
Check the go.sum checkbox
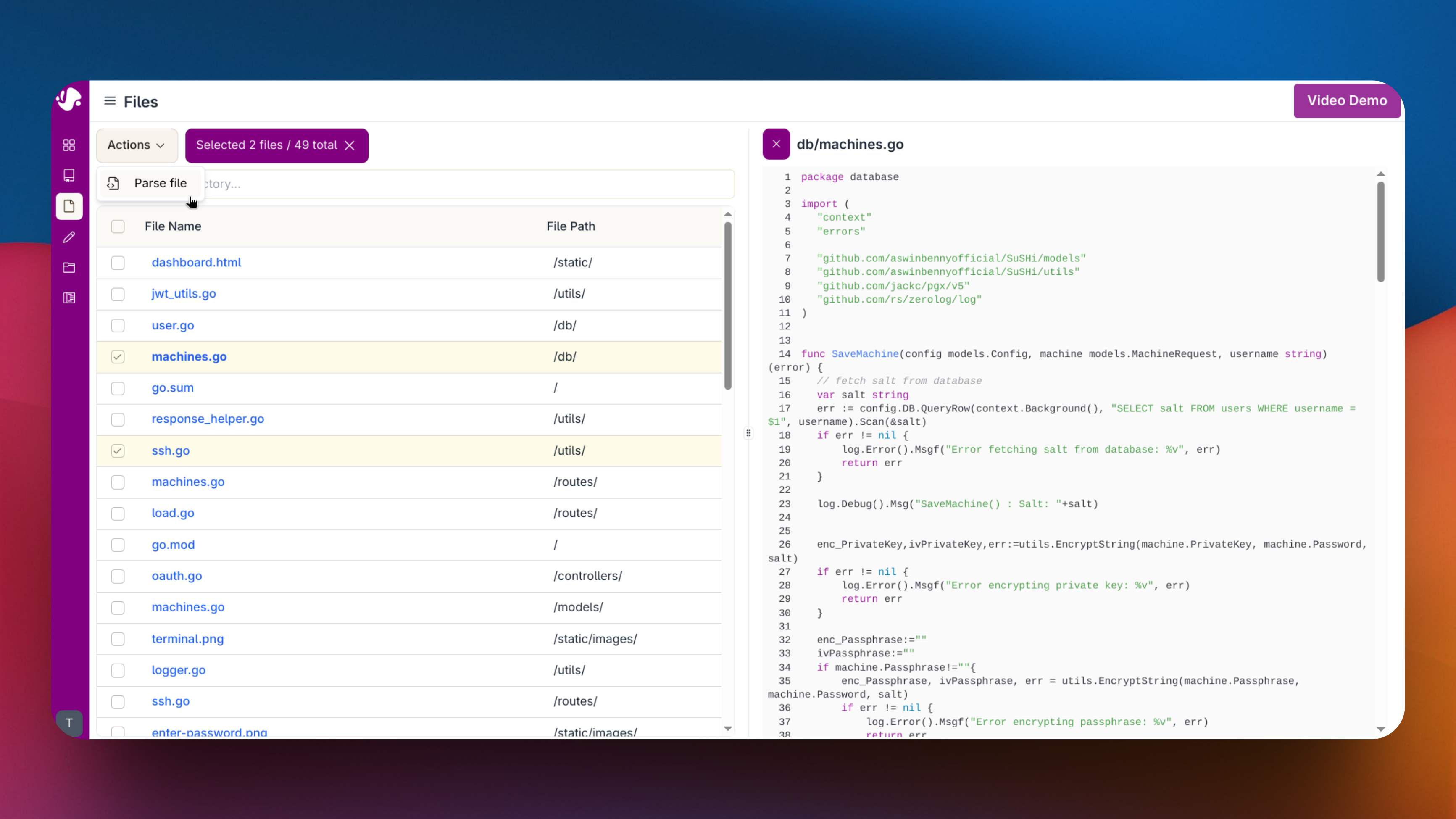[x=118, y=388]
